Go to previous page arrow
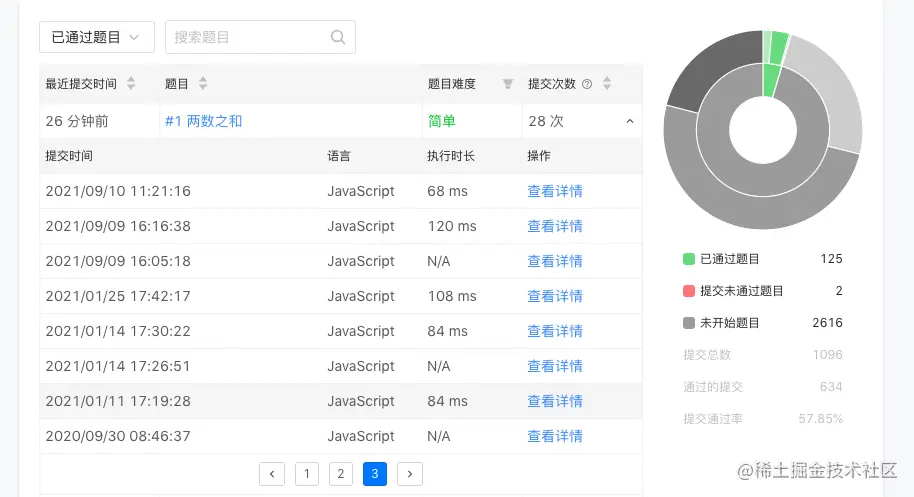Viewport: 914px width, 497px height. [272, 474]
